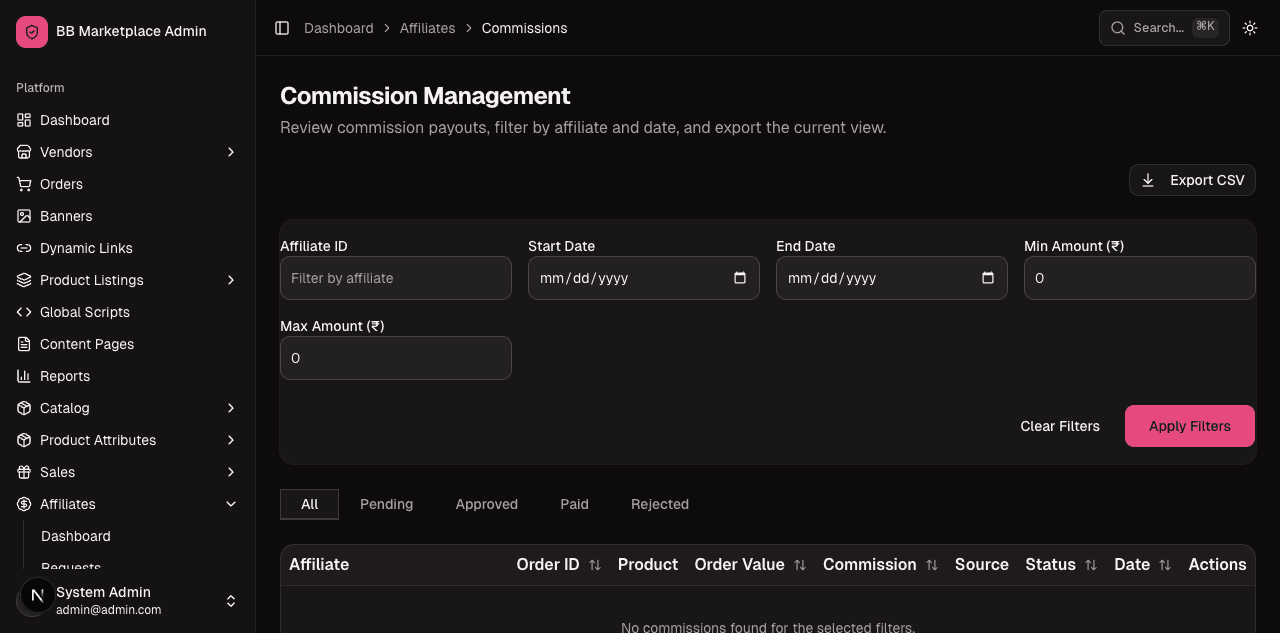
Task: Click the Actions column header
Action: [1217, 565]
